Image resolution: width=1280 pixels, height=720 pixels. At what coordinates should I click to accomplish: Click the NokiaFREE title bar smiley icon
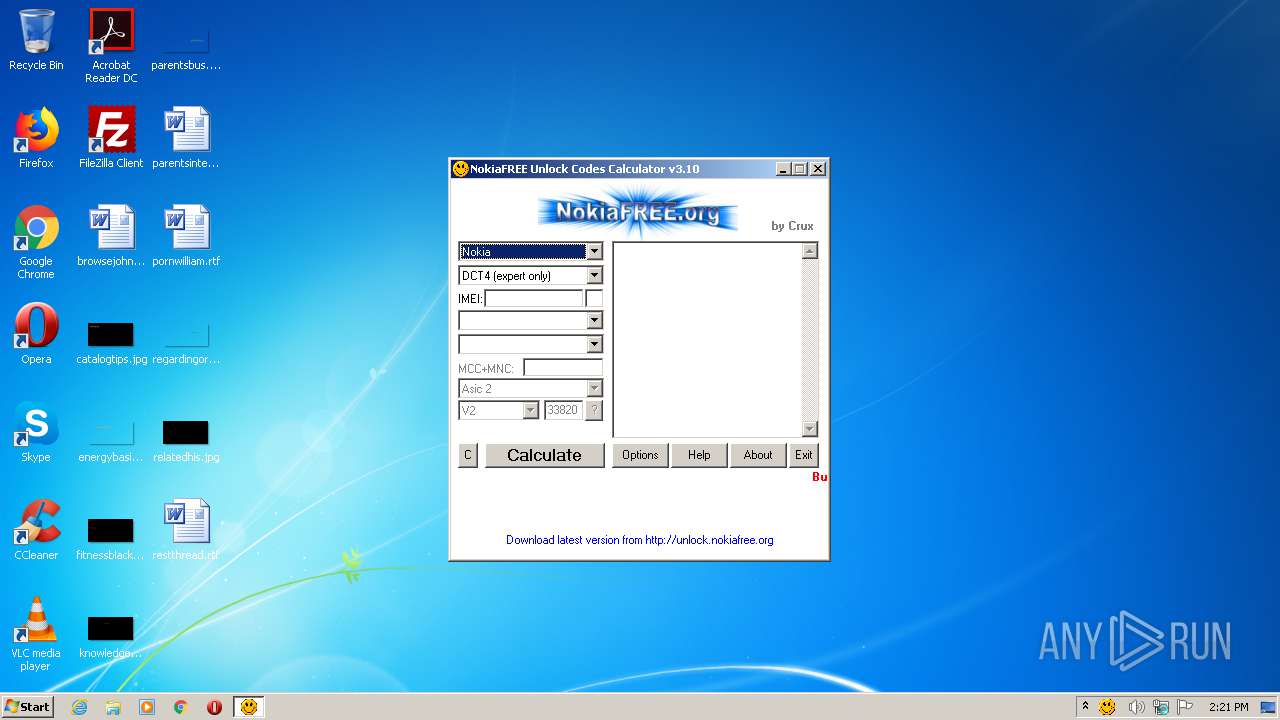[461, 169]
